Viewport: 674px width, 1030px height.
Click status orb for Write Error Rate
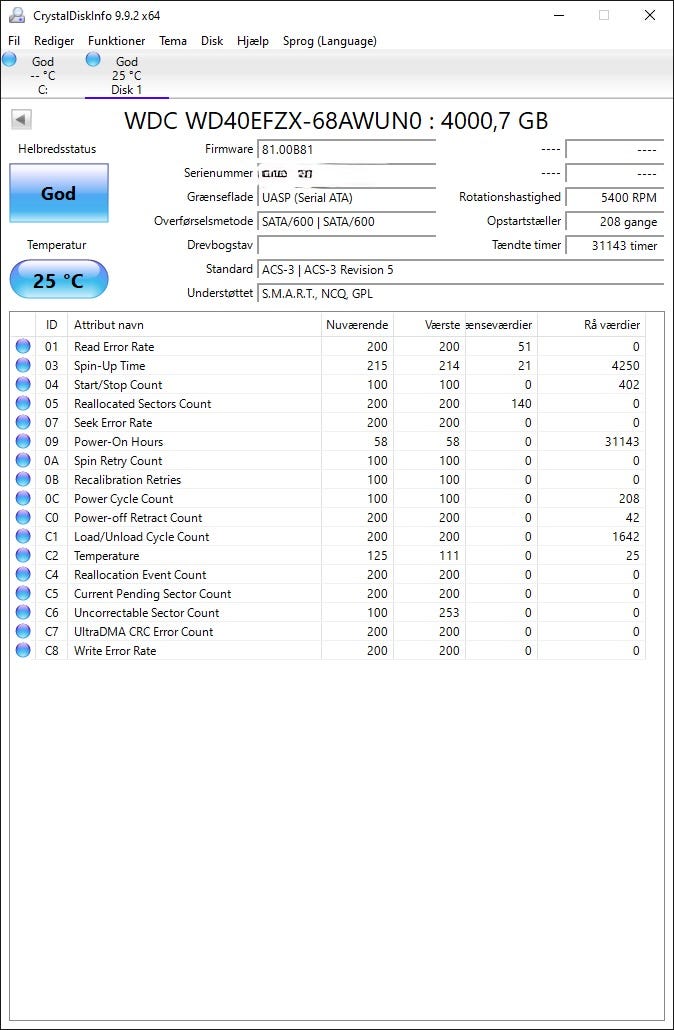(x=23, y=650)
